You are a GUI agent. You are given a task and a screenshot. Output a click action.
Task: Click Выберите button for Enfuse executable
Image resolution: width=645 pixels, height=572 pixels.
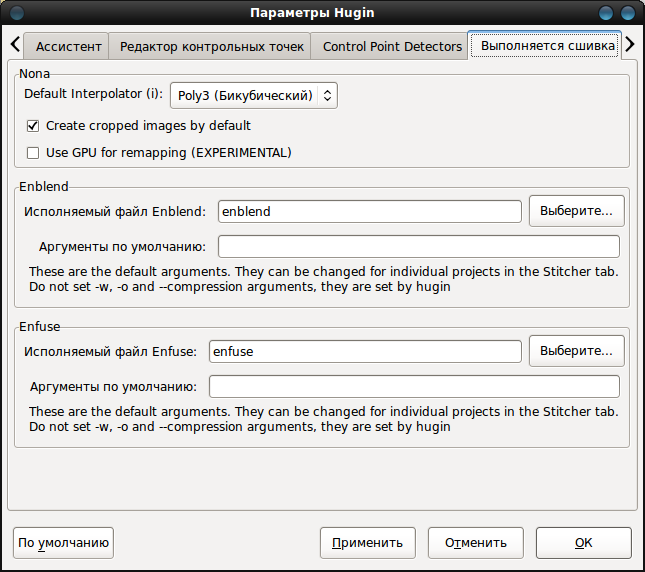click(x=576, y=351)
